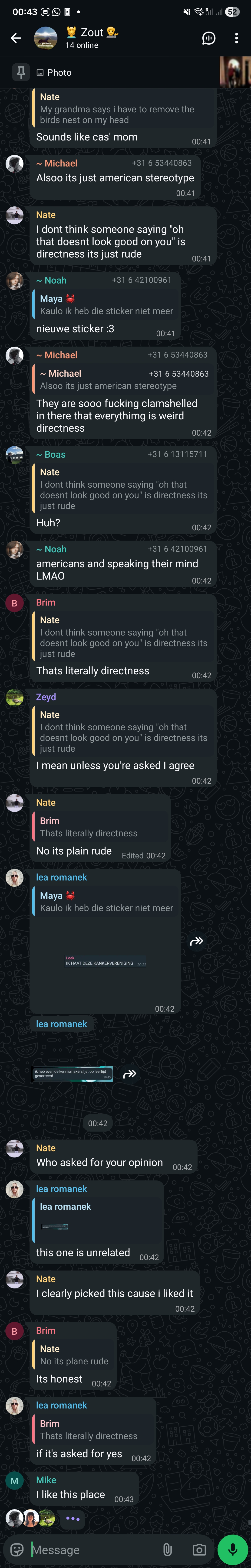251x1568 pixels.
Task: Tap the green microphone record button
Action: point(232,1549)
